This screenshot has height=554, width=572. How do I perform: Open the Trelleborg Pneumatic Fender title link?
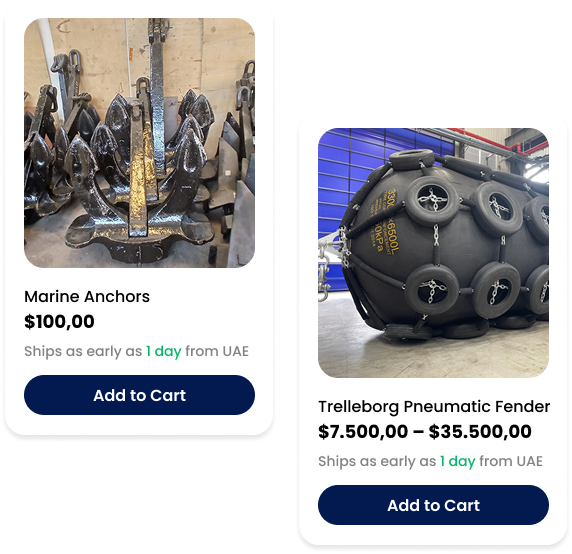tap(434, 407)
